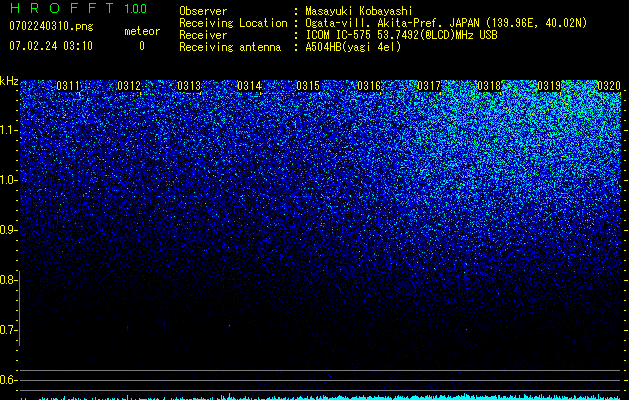Click the ICOM IC-575 53.7492 MHz receiver text
629x400 pixels.
[401, 35]
